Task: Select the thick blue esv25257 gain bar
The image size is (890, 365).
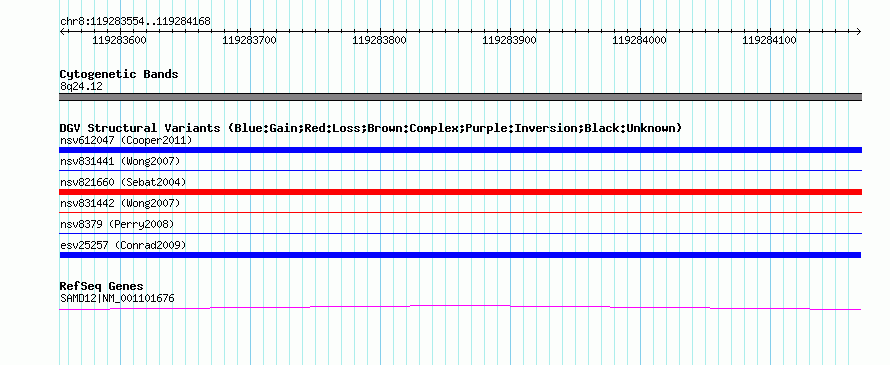Action: click(460, 255)
